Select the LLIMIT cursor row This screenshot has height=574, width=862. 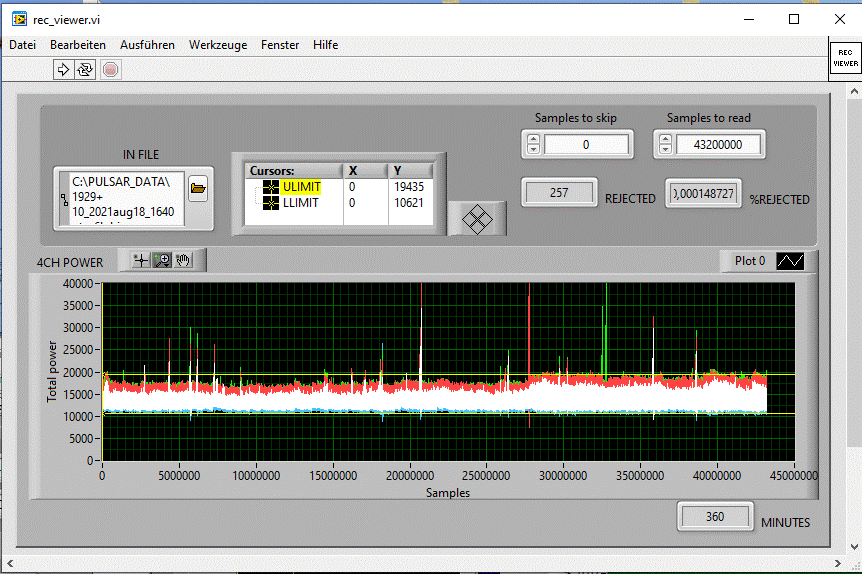[339, 203]
